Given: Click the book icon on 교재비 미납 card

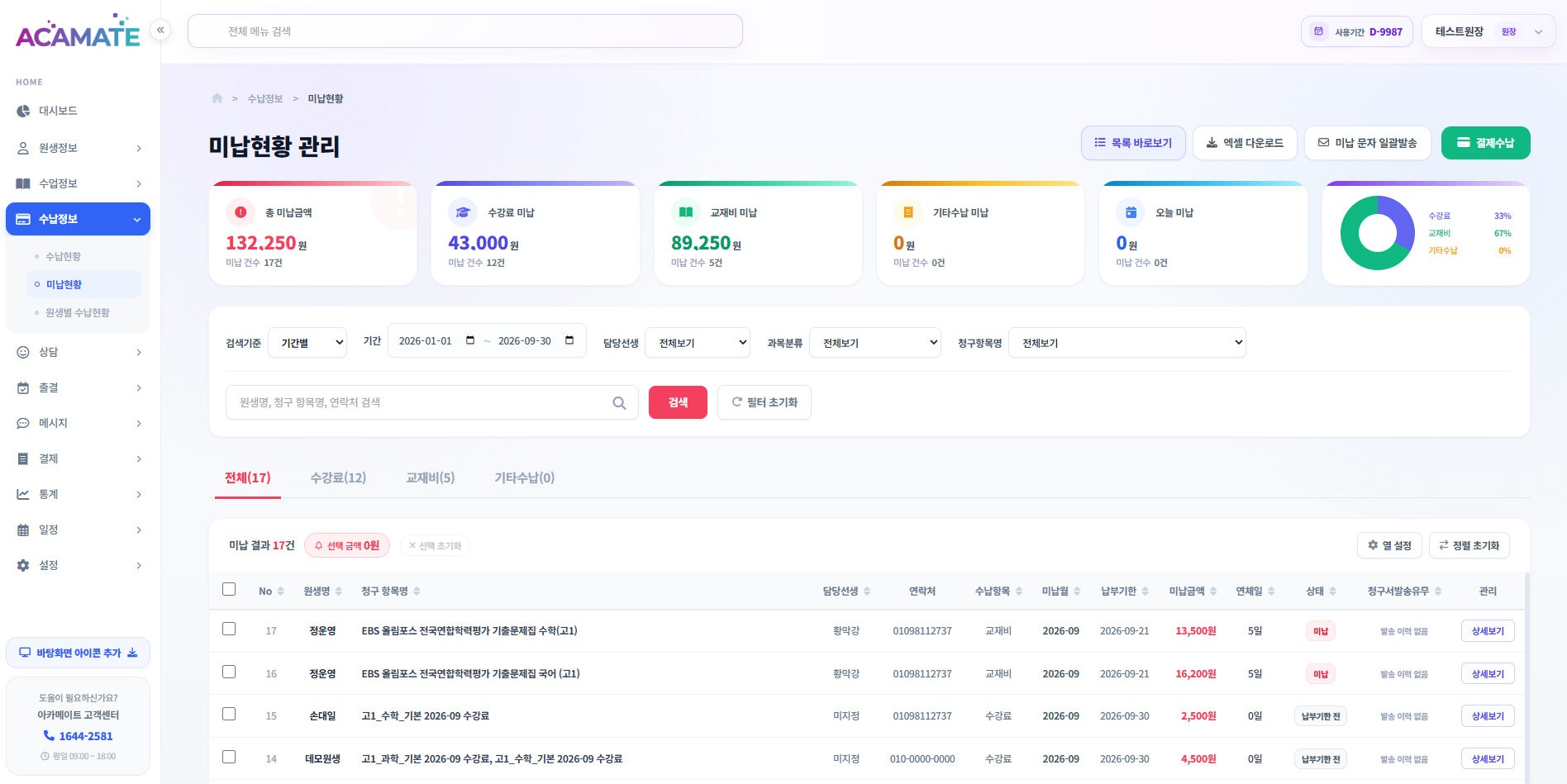Looking at the screenshot, I should click(685, 212).
